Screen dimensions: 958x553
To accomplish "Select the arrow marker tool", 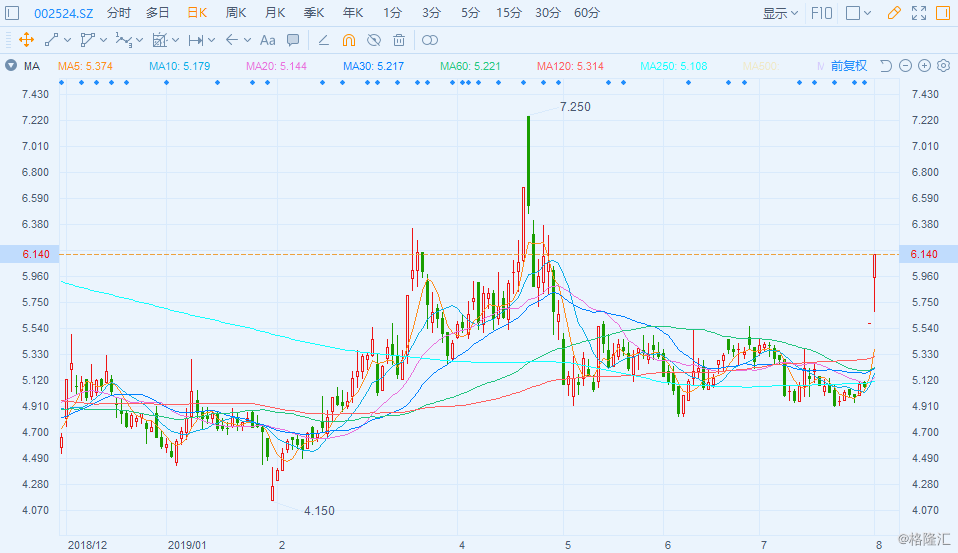I will 232,40.
